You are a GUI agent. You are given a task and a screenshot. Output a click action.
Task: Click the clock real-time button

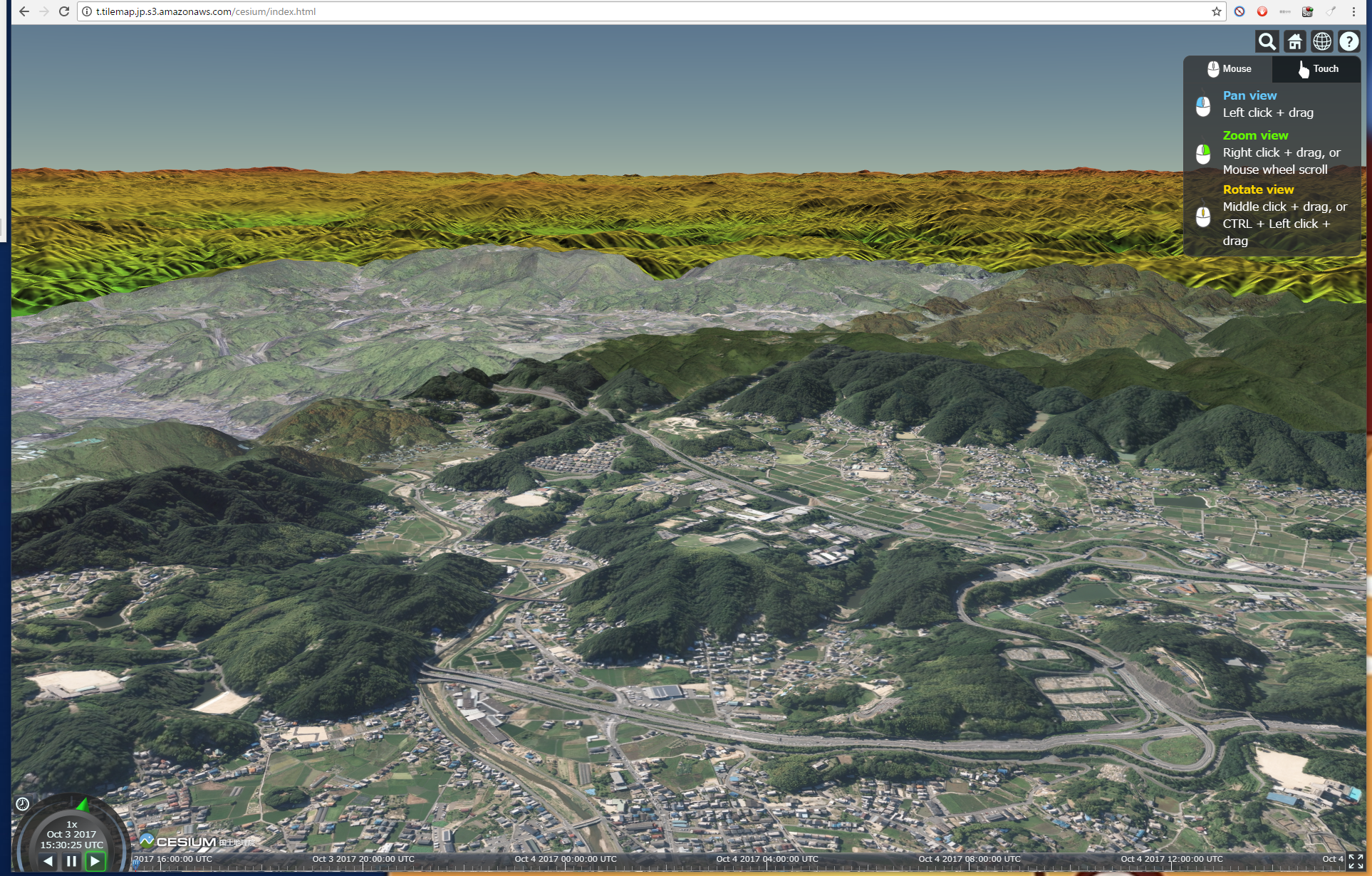[23, 804]
